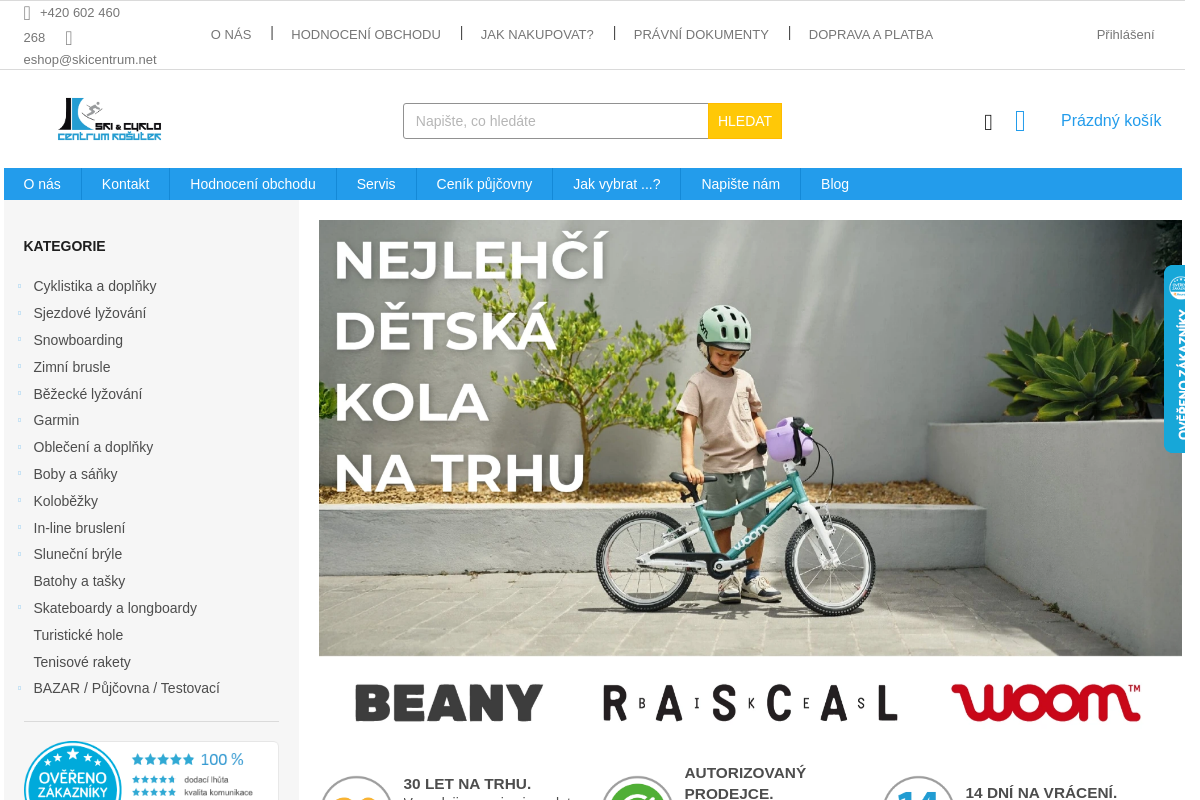
Task: Open the shopping cart icon
Action: pos(1020,121)
